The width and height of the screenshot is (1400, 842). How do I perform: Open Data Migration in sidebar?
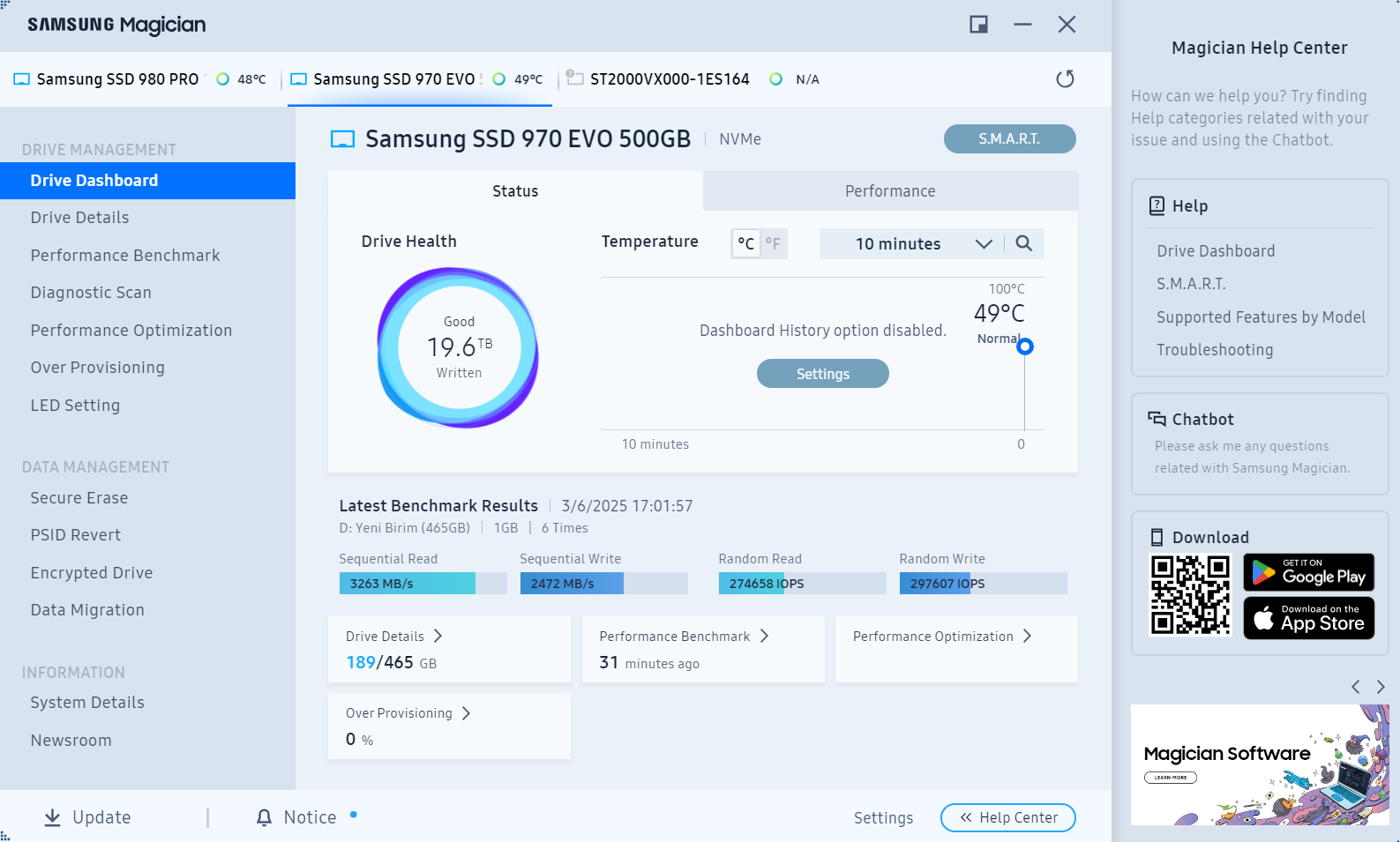(x=87, y=610)
